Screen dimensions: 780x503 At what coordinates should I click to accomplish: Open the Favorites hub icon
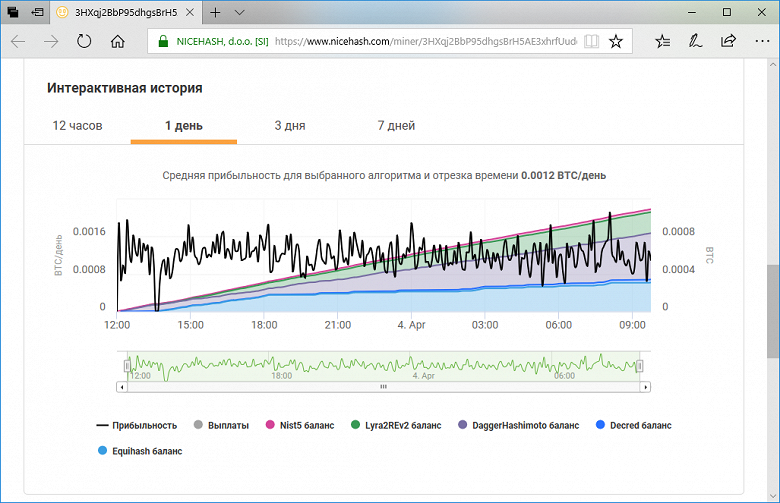point(662,41)
